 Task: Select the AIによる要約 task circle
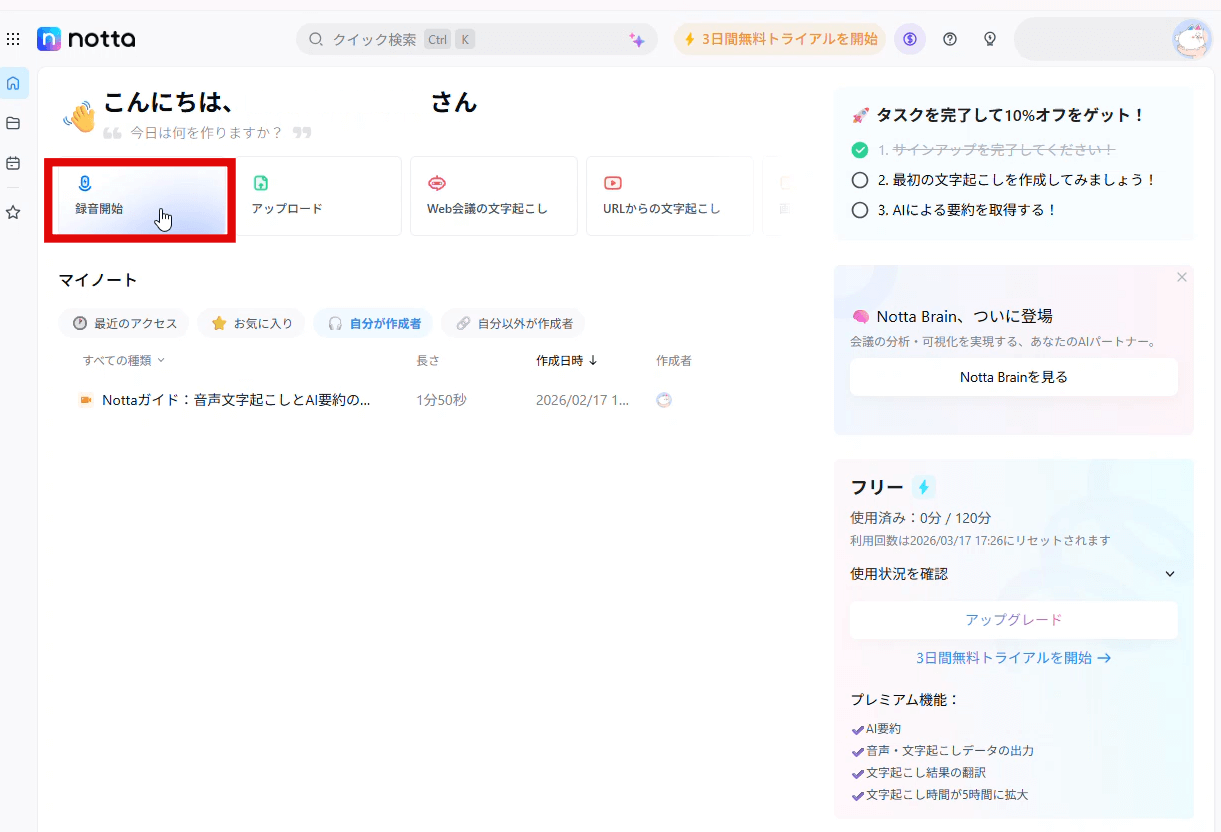[859, 210]
